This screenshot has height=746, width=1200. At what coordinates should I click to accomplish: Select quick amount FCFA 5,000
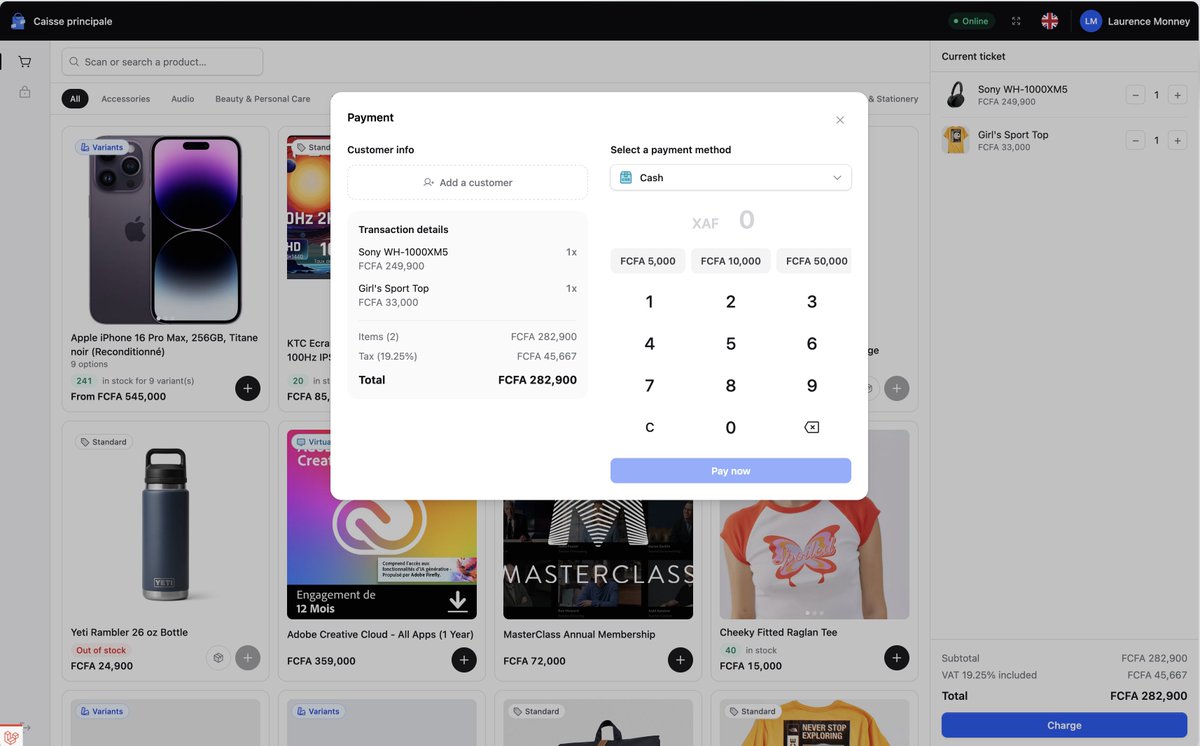pyautogui.click(x=648, y=261)
